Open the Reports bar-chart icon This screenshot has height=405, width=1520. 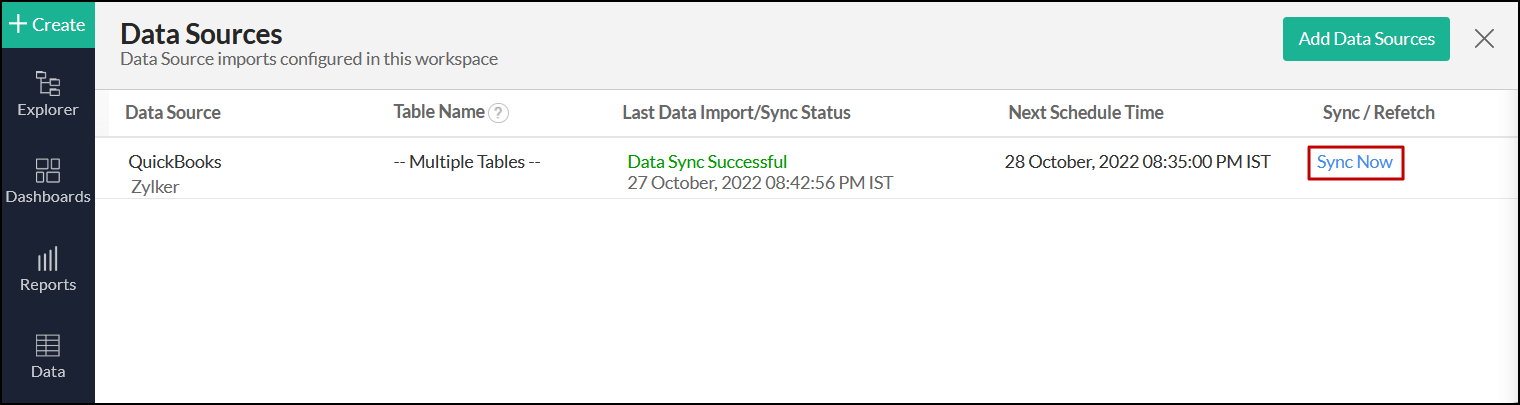pos(47,260)
